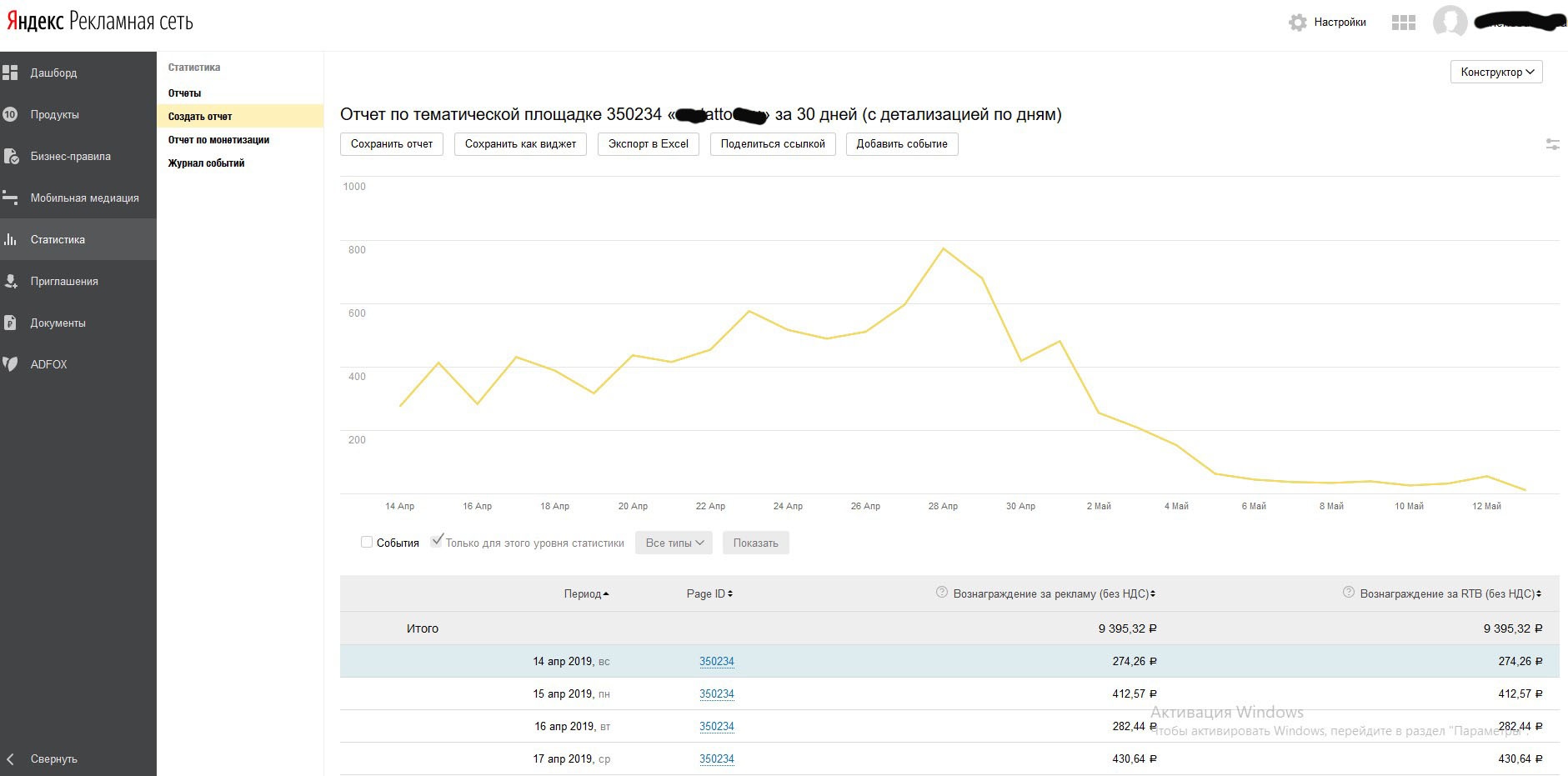Click the Settings gear icon
Viewport: 1568px width, 776px height.
click(x=1297, y=23)
